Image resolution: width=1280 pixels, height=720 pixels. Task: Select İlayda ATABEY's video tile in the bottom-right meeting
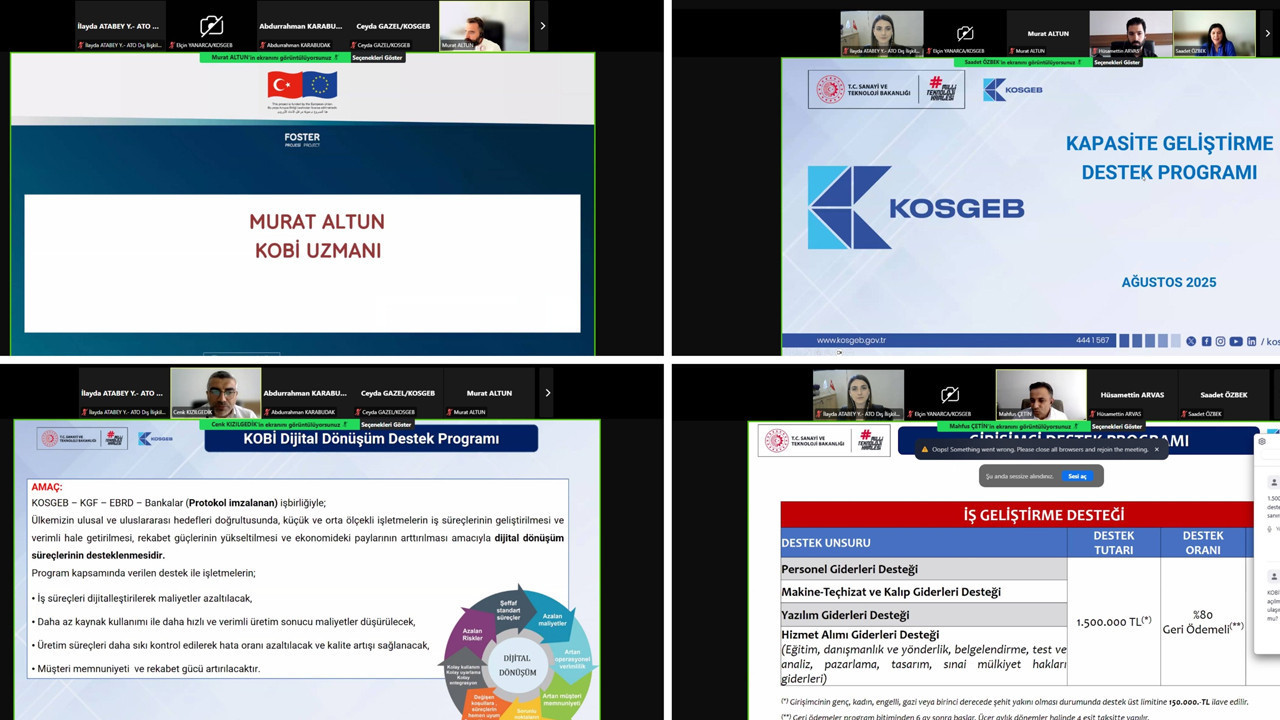[858, 395]
